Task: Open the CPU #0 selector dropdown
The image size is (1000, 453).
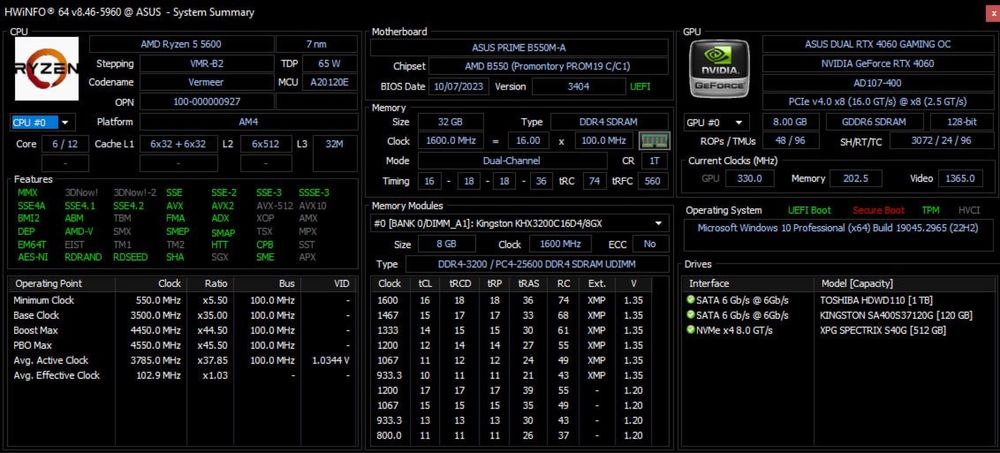Action: pyautogui.click(x=43, y=122)
